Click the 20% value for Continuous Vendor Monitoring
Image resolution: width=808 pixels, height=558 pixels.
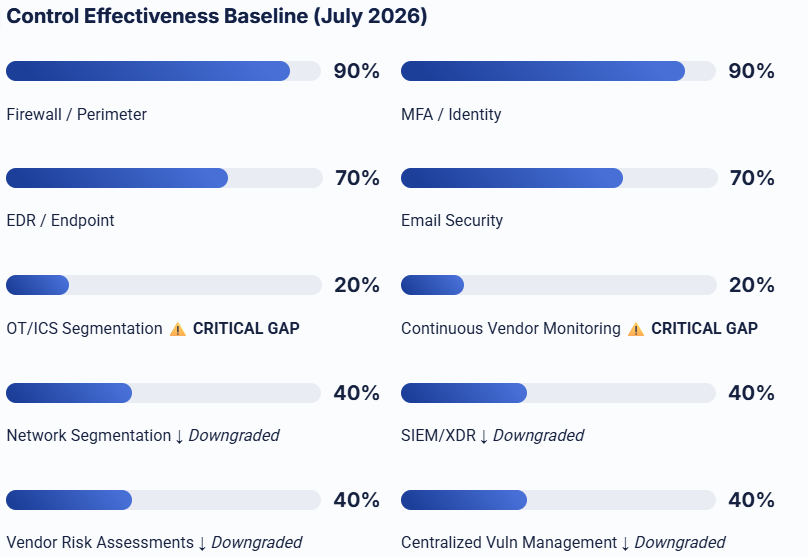click(751, 285)
